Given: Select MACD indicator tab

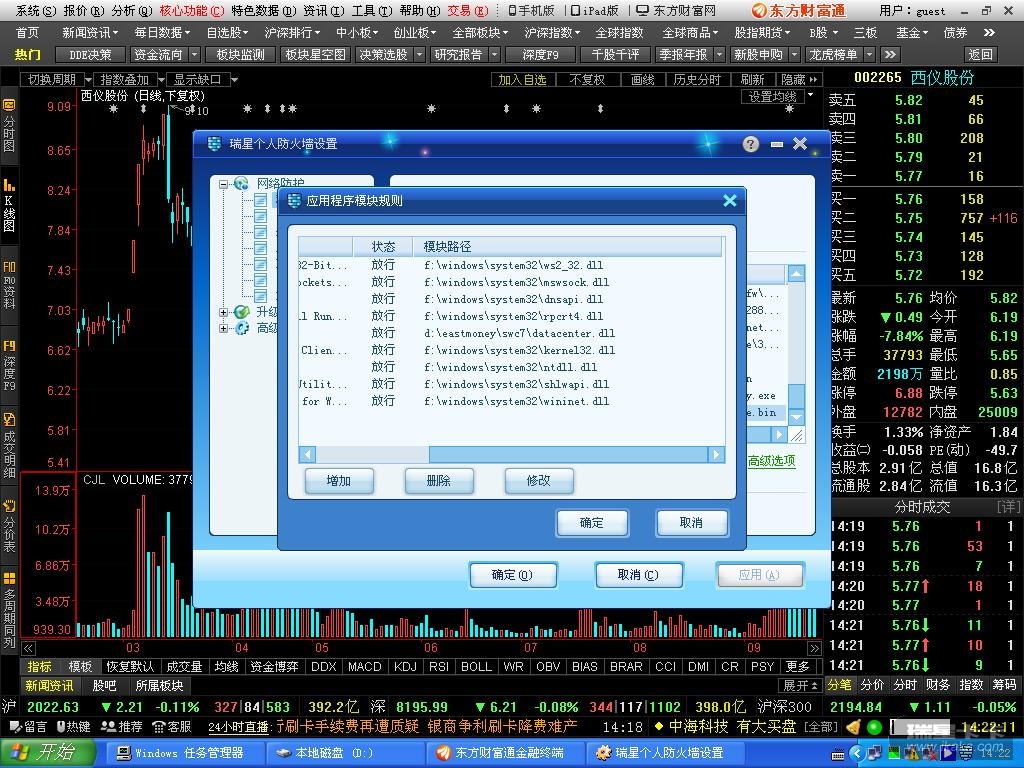Looking at the screenshot, I should point(364,666).
